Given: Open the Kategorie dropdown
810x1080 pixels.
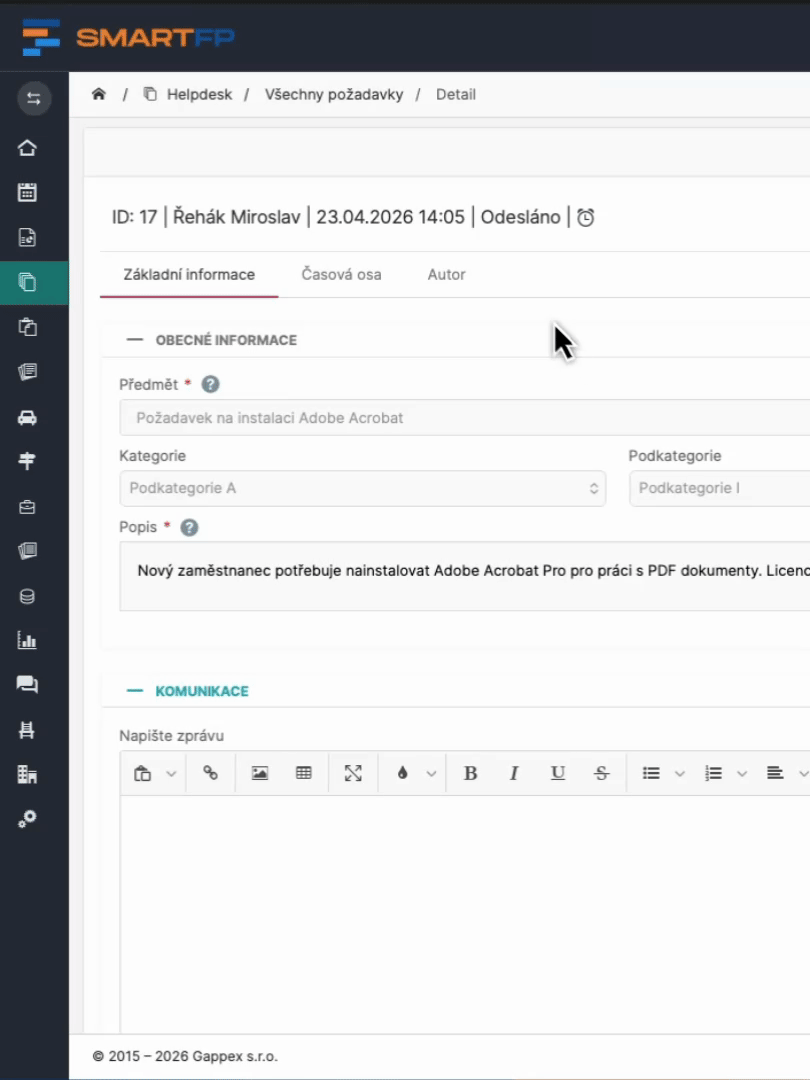Looking at the screenshot, I should click(362, 489).
